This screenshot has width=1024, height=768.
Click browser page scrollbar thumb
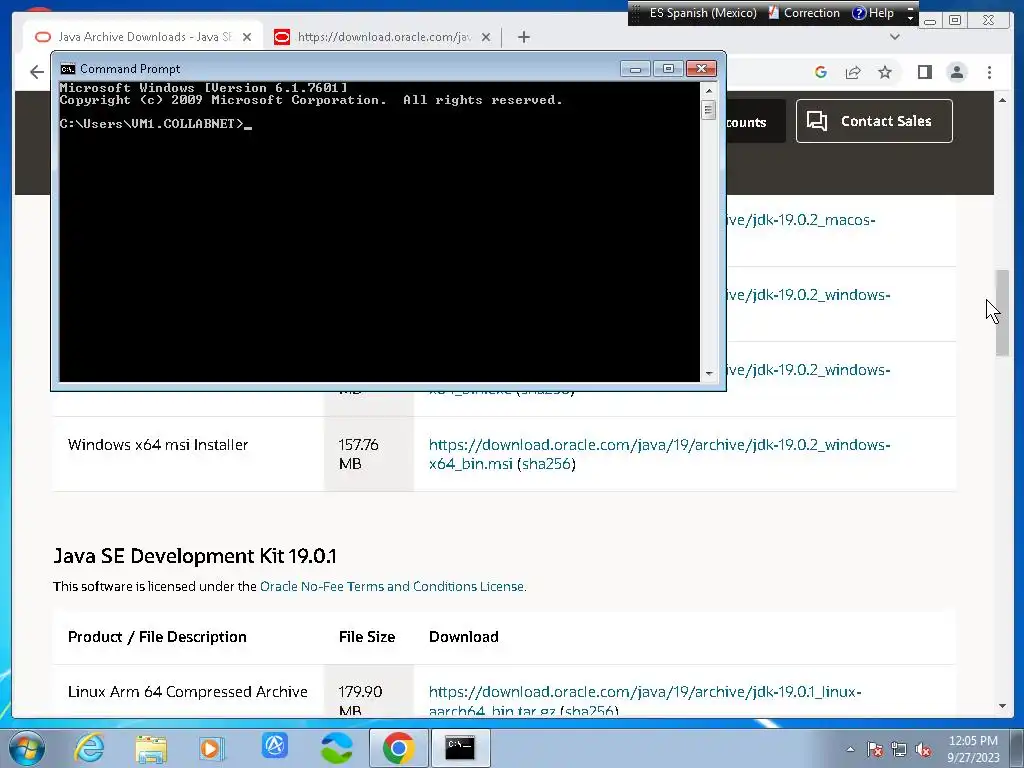tap(1002, 313)
